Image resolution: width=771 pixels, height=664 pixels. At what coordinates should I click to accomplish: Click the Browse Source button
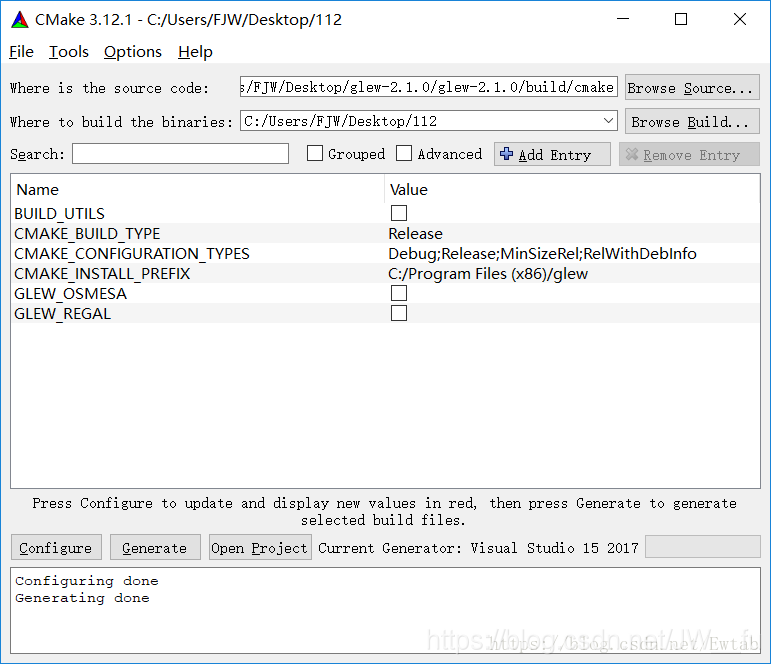(692, 88)
